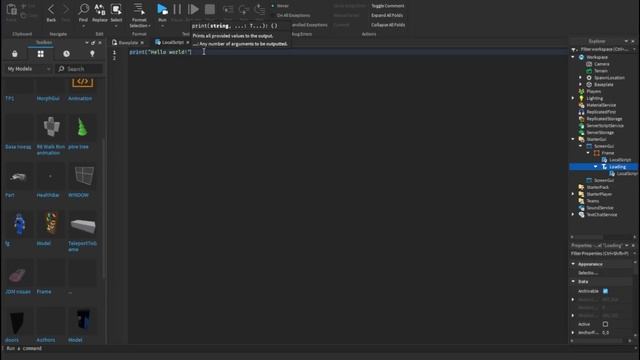This screenshot has width=640, height=360.
Task: Select Camera in Explorer
Action: coord(602,64)
